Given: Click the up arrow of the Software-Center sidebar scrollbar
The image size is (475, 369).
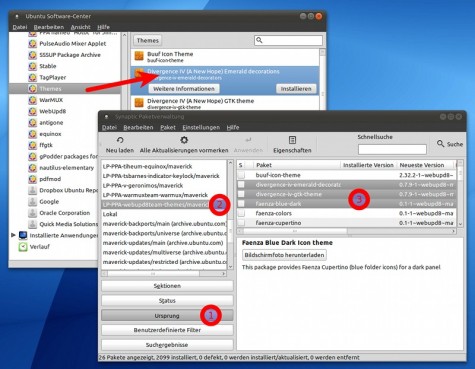Looking at the screenshot, I should [x=124, y=35].
